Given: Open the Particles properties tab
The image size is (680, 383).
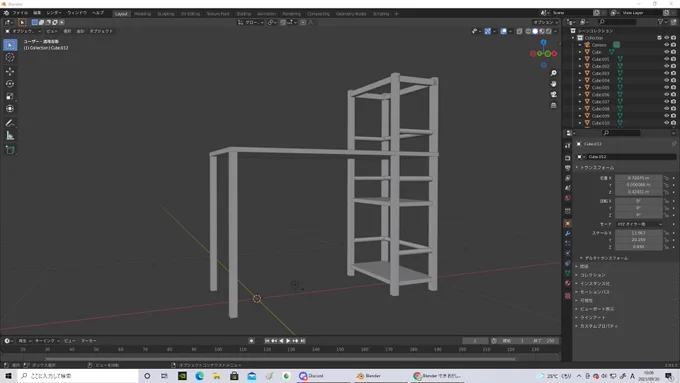Looking at the screenshot, I should tap(567, 243).
